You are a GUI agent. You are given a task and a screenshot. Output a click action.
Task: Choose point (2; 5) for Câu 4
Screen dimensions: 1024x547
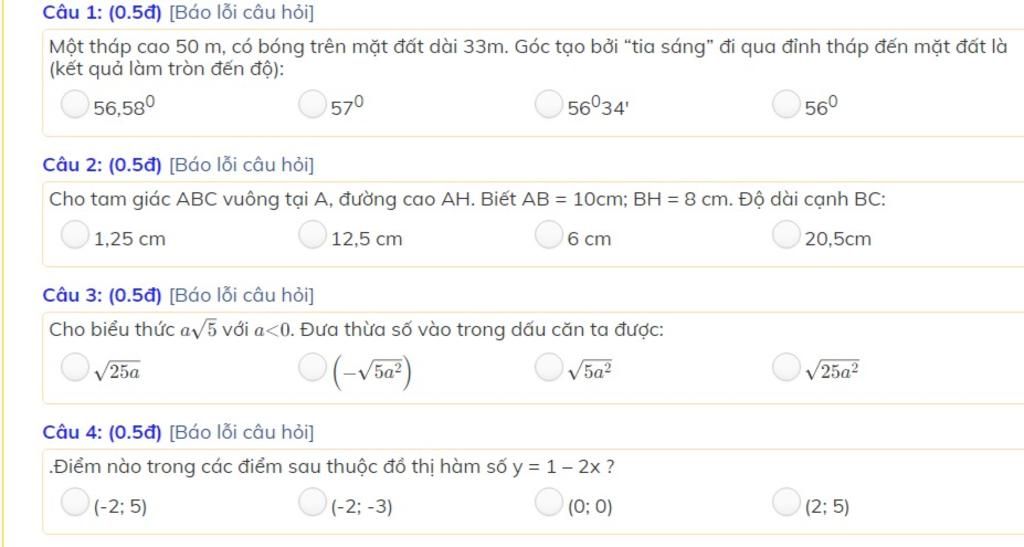pyautogui.click(x=786, y=502)
